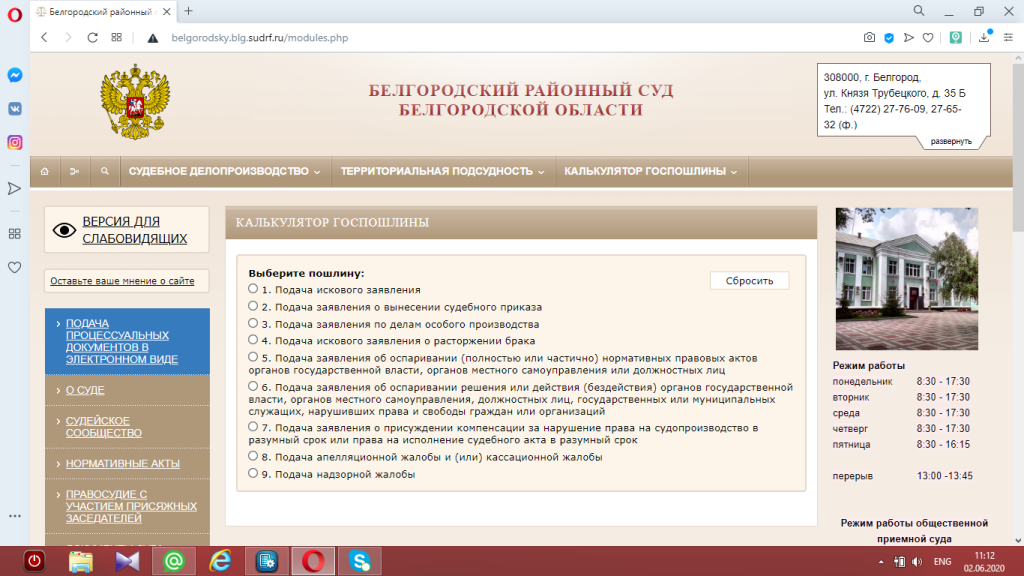
Task: Open the Нормативные акты sidebar item
Action: pyautogui.click(x=122, y=464)
